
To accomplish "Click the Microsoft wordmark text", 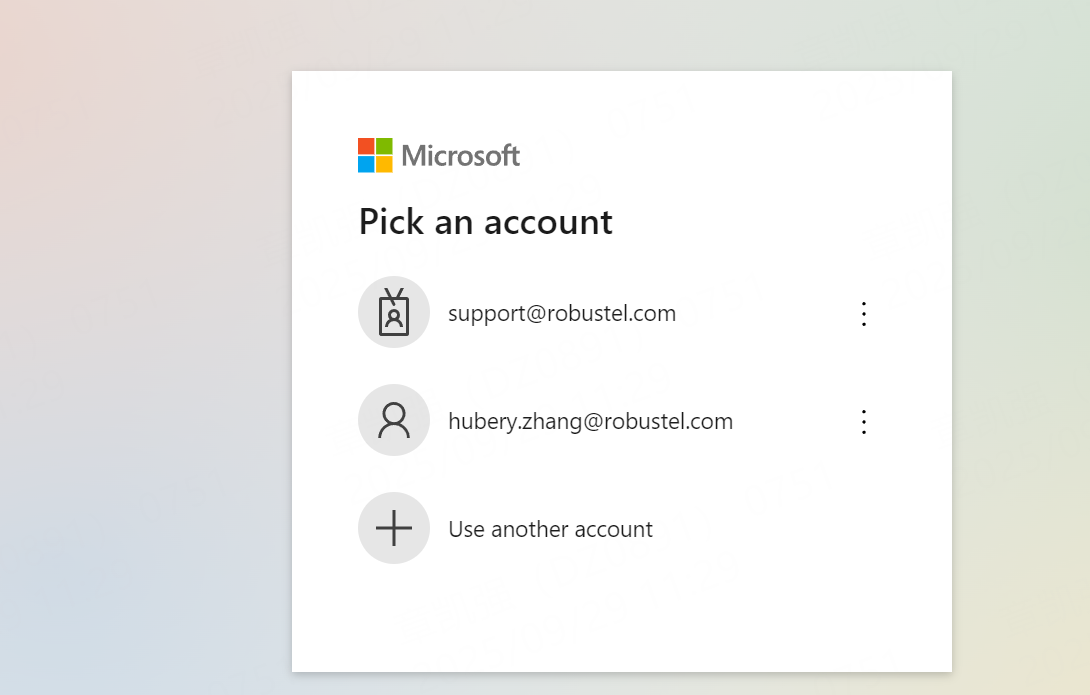I will (461, 156).
